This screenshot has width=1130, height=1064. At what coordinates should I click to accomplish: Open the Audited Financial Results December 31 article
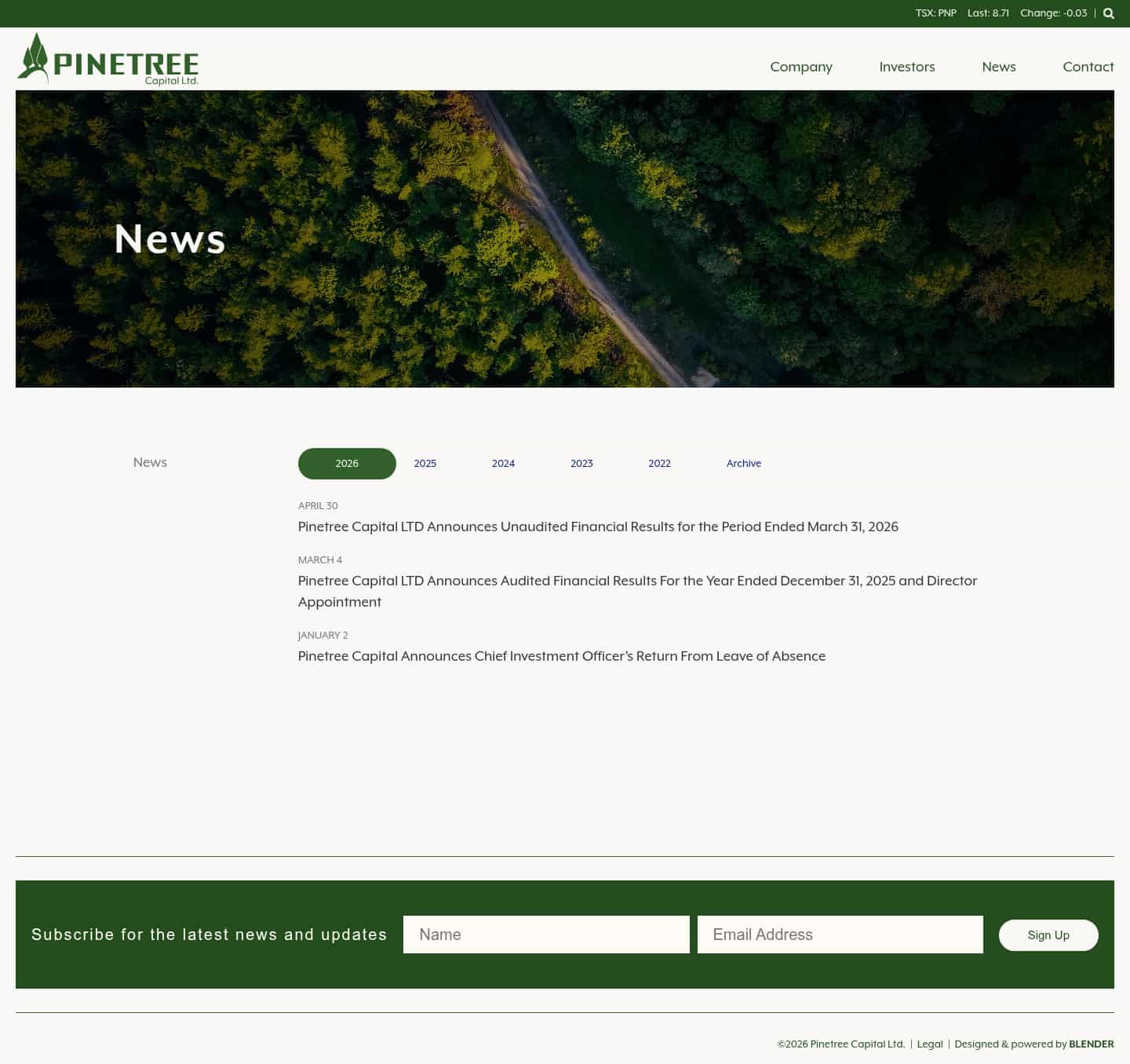(637, 591)
